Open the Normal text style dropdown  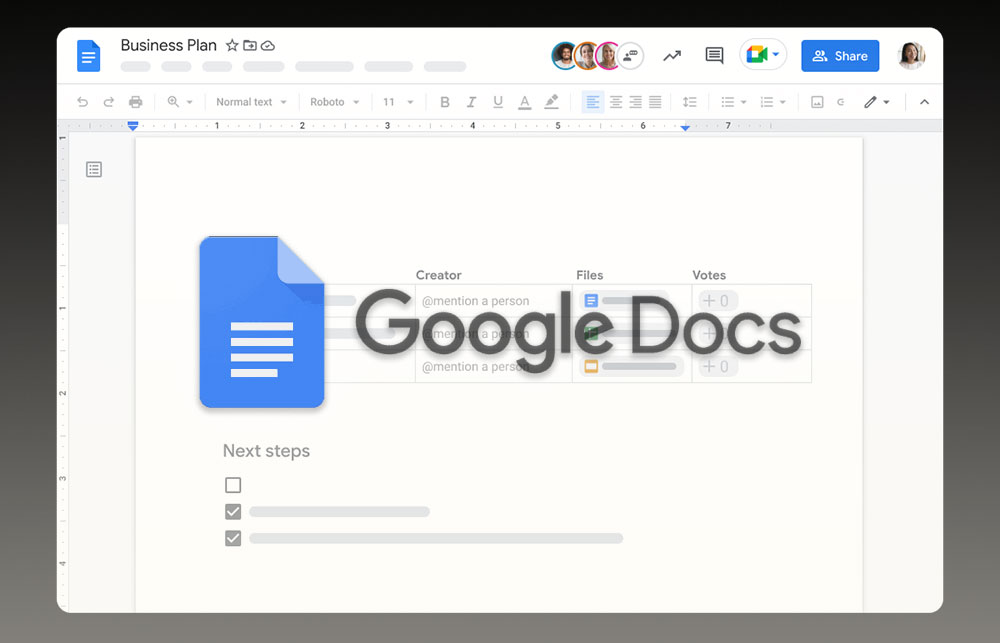coord(251,102)
